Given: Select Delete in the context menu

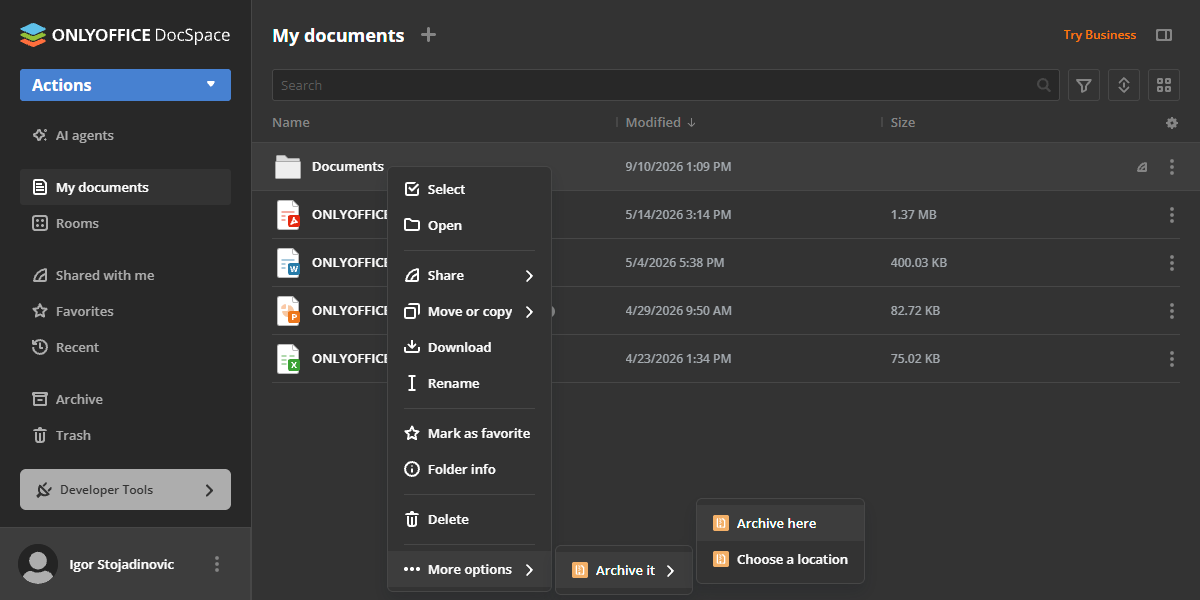Looking at the screenshot, I should [469, 519].
